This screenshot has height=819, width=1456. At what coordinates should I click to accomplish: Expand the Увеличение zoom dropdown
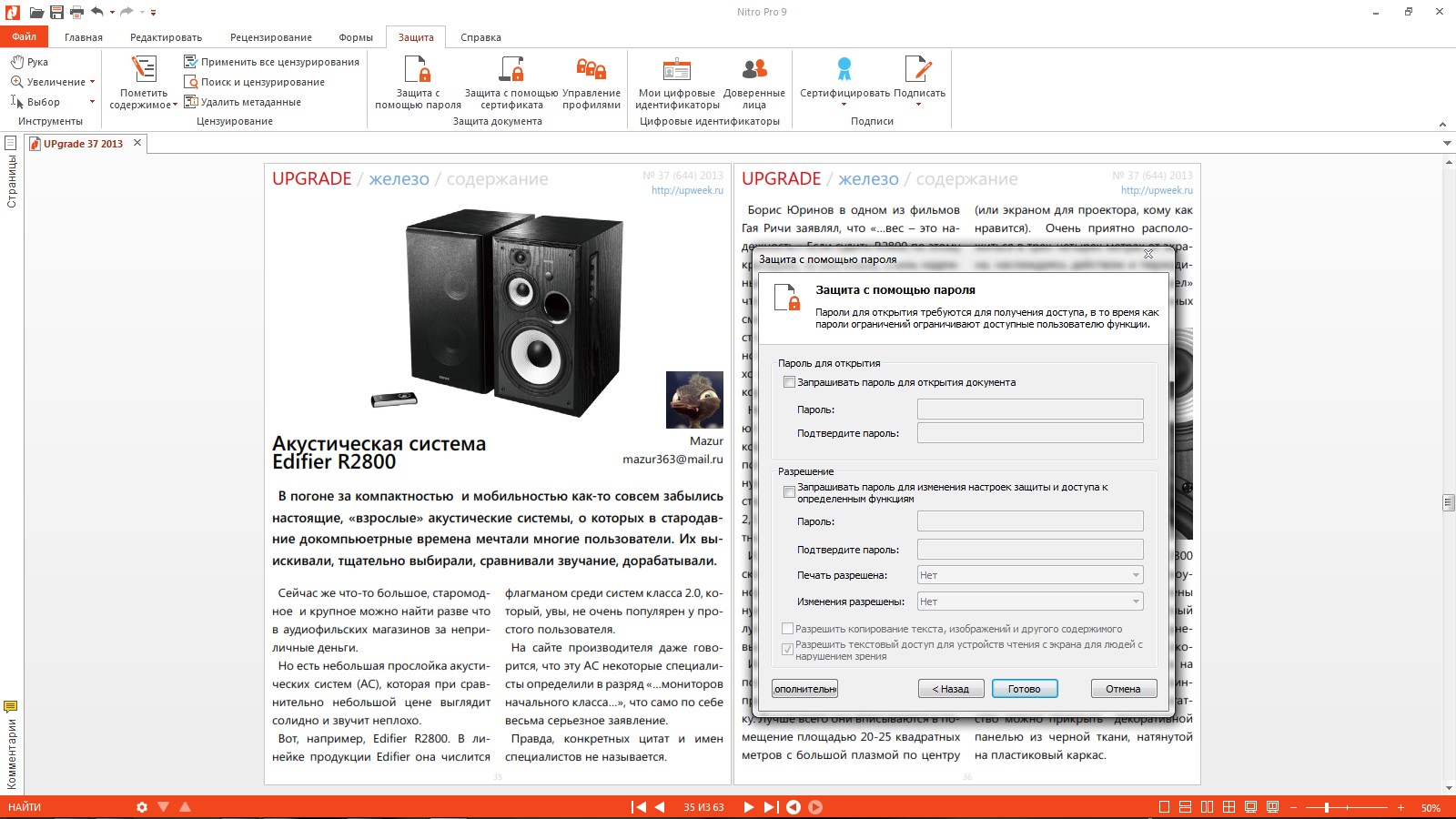click(x=92, y=82)
